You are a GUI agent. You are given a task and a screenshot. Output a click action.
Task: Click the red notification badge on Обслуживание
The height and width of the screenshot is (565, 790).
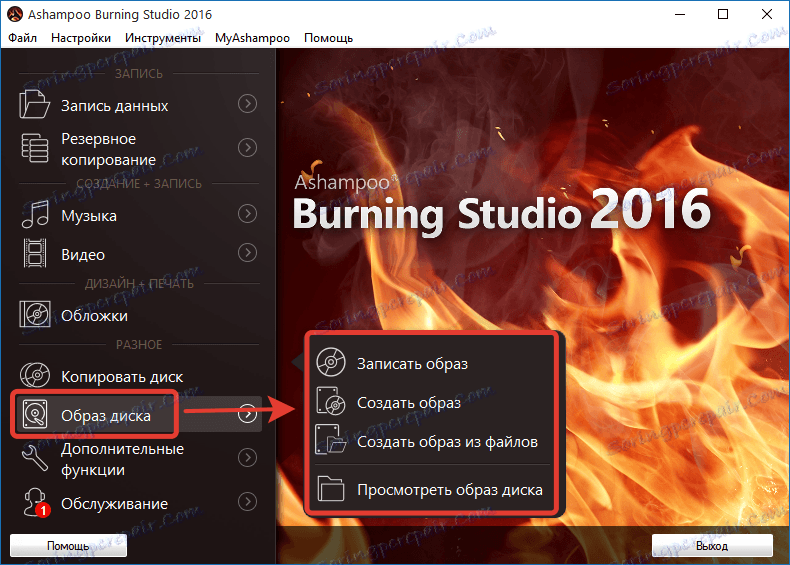tap(43, 511)
